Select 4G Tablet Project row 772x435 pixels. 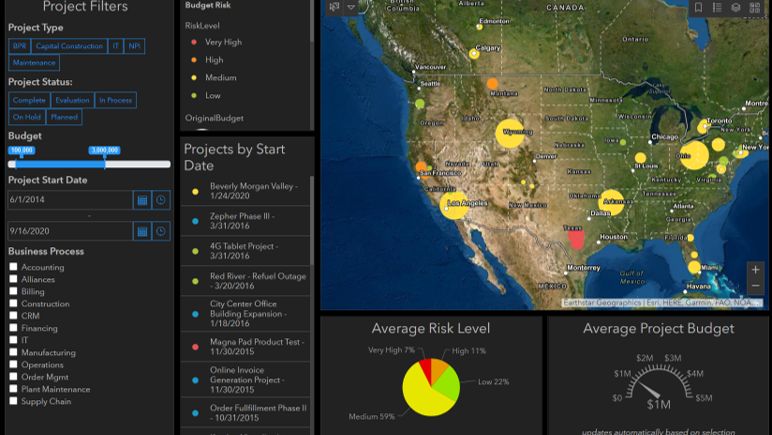tap(245, 251)
